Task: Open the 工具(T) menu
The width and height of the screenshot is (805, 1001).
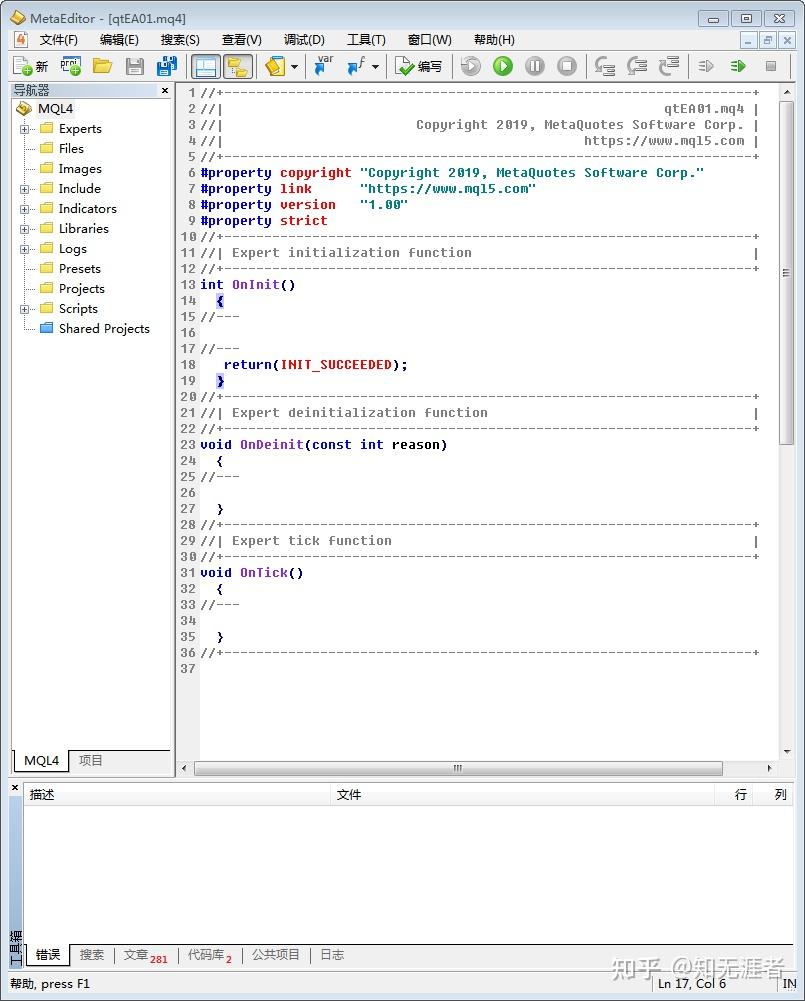Action: point(366,40)
